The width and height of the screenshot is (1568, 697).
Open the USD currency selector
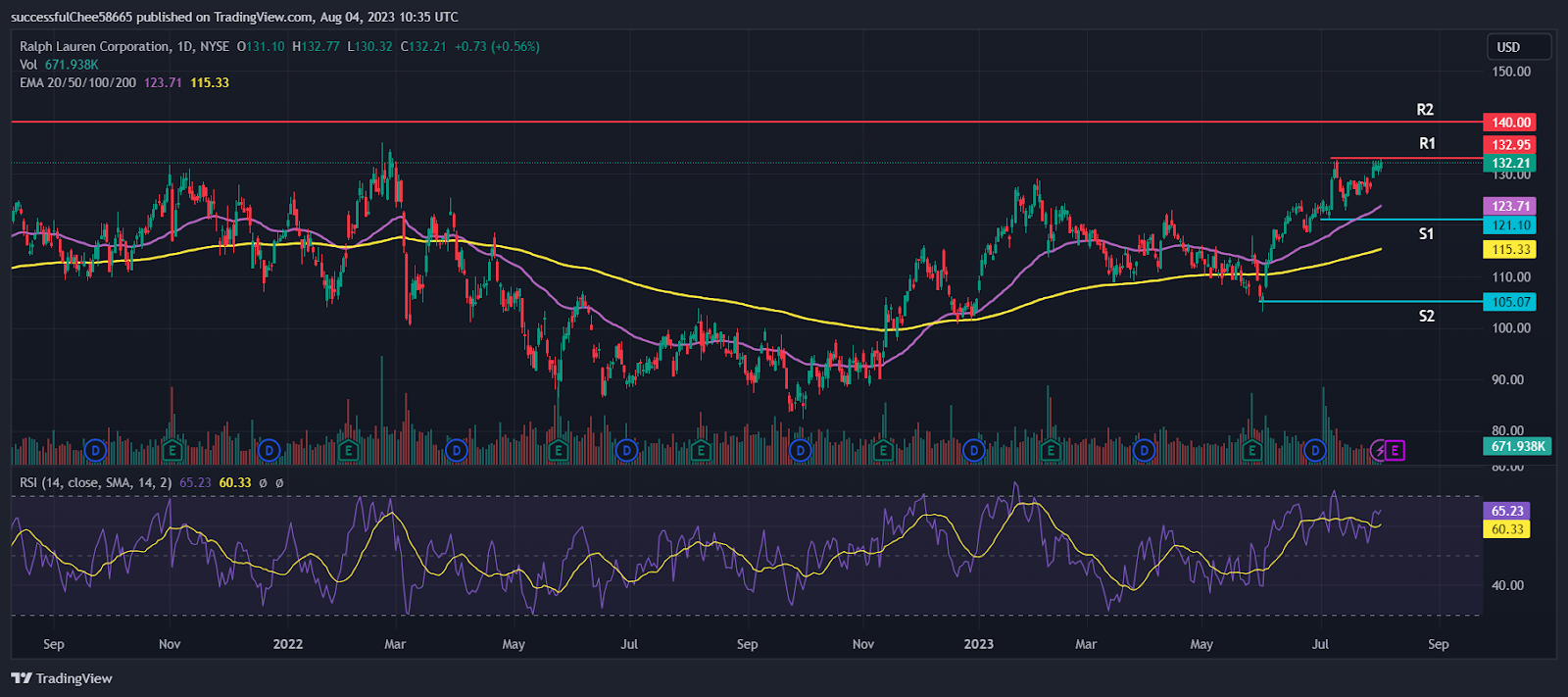[1519, 47]
